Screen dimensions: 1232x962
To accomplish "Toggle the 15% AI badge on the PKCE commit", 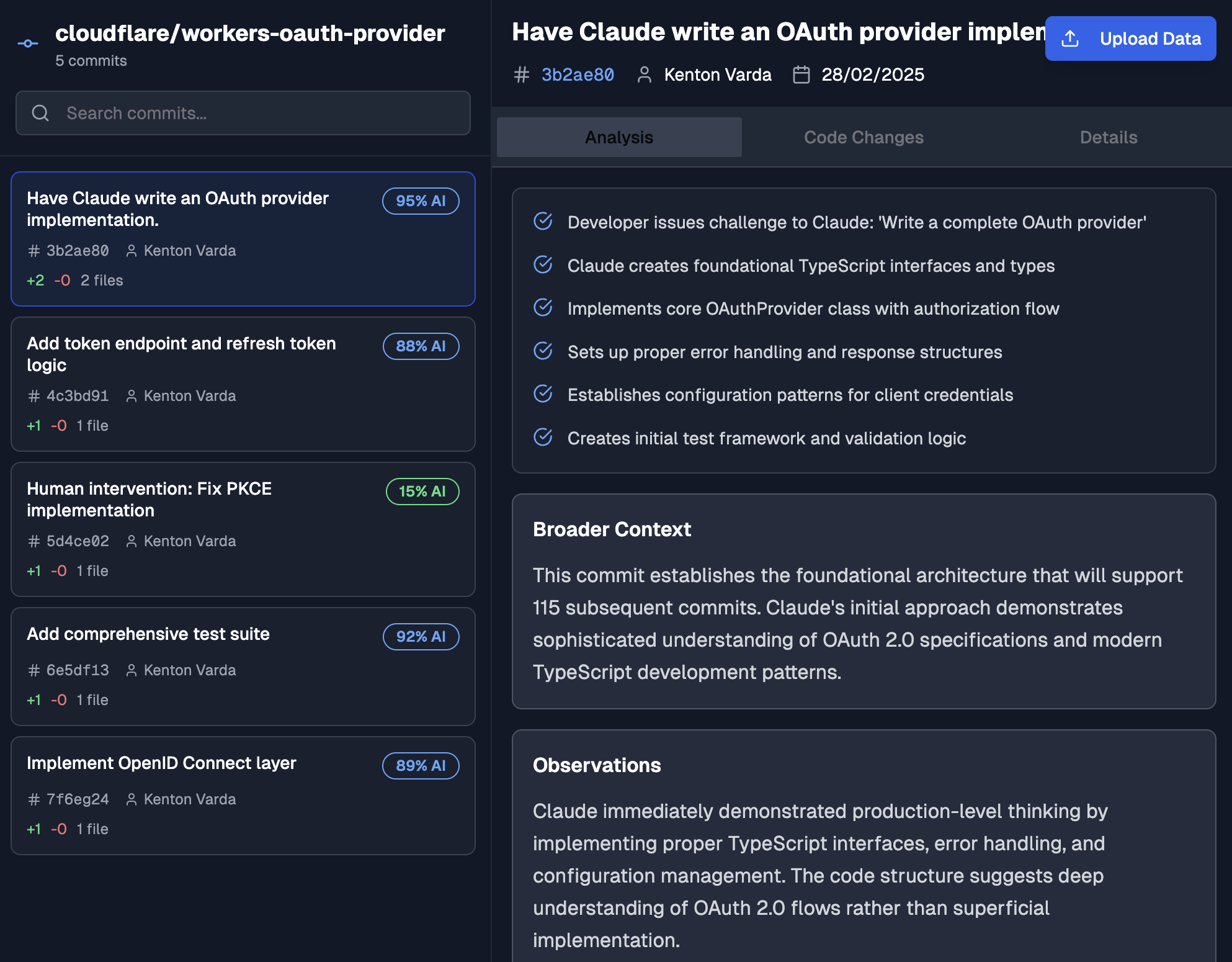I will [422, 492].
